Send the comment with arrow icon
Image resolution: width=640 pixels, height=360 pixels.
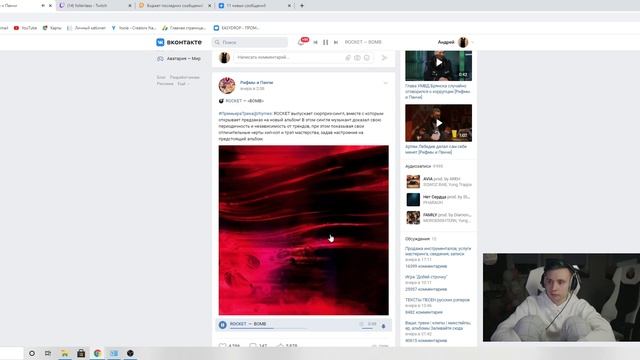tap(384, 58)
